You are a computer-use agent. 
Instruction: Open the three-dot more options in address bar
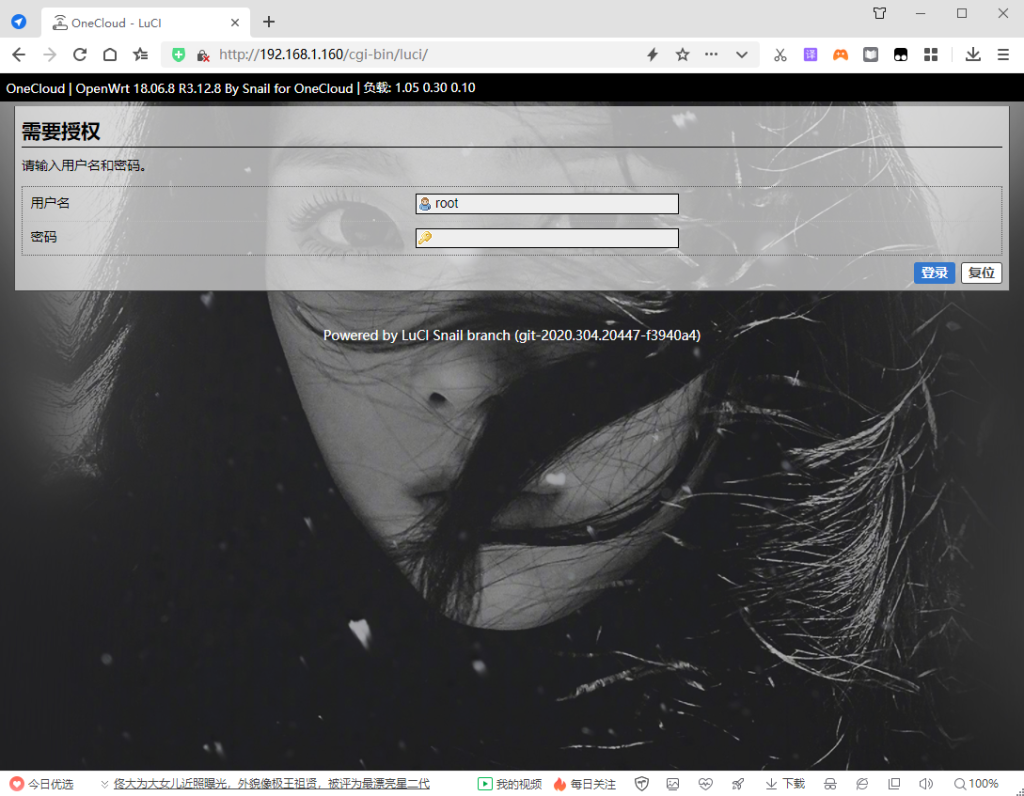coord(712,55)
